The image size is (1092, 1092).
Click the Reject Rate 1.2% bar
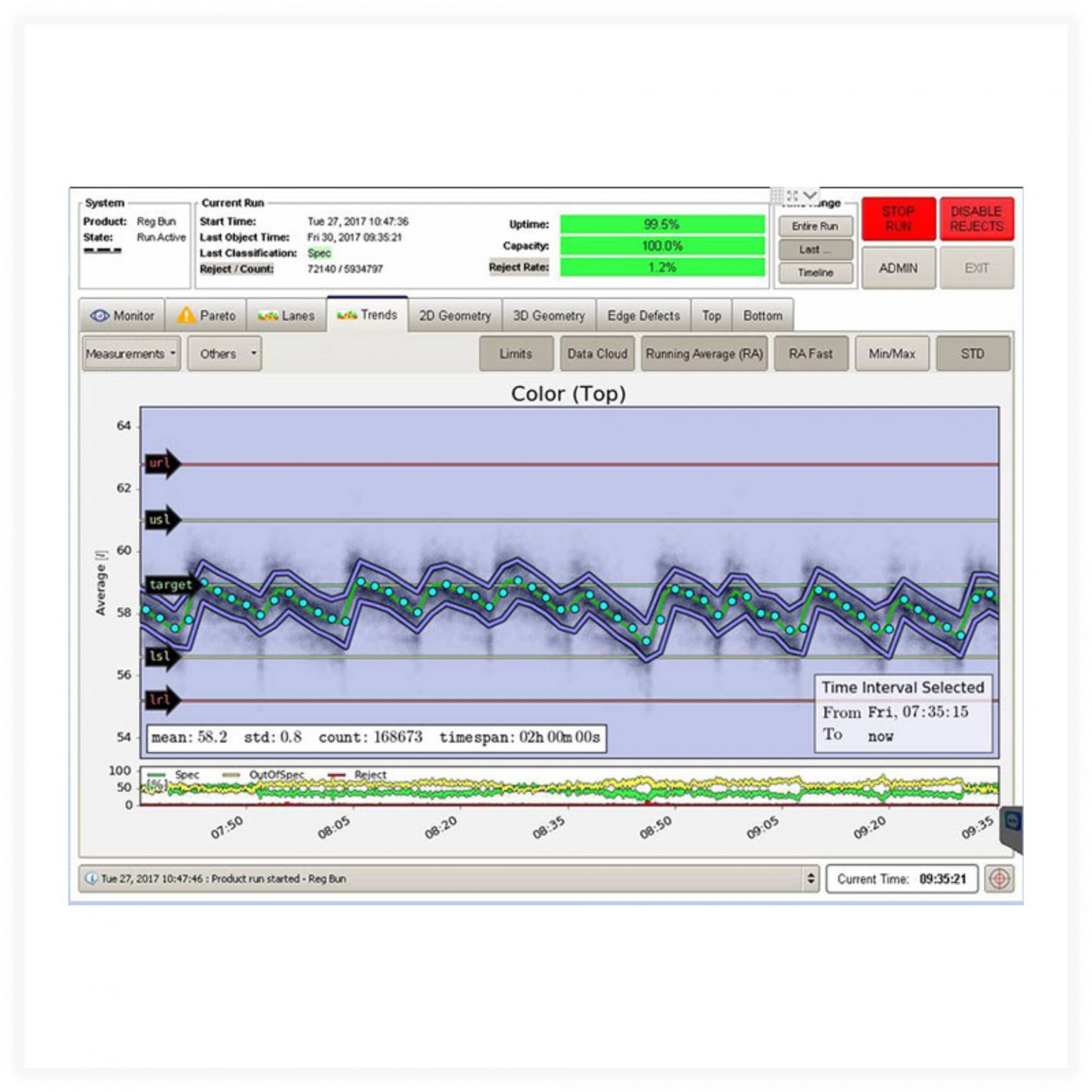point(663,267)
